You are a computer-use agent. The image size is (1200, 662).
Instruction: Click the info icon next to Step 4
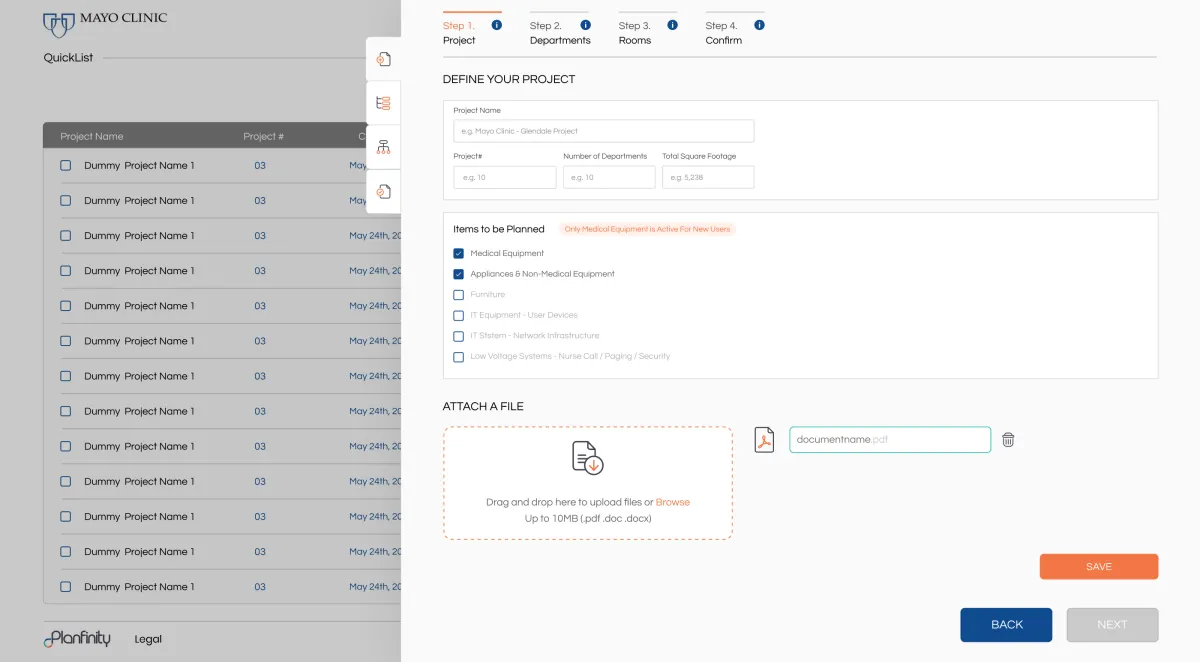[x=760, y=25]
